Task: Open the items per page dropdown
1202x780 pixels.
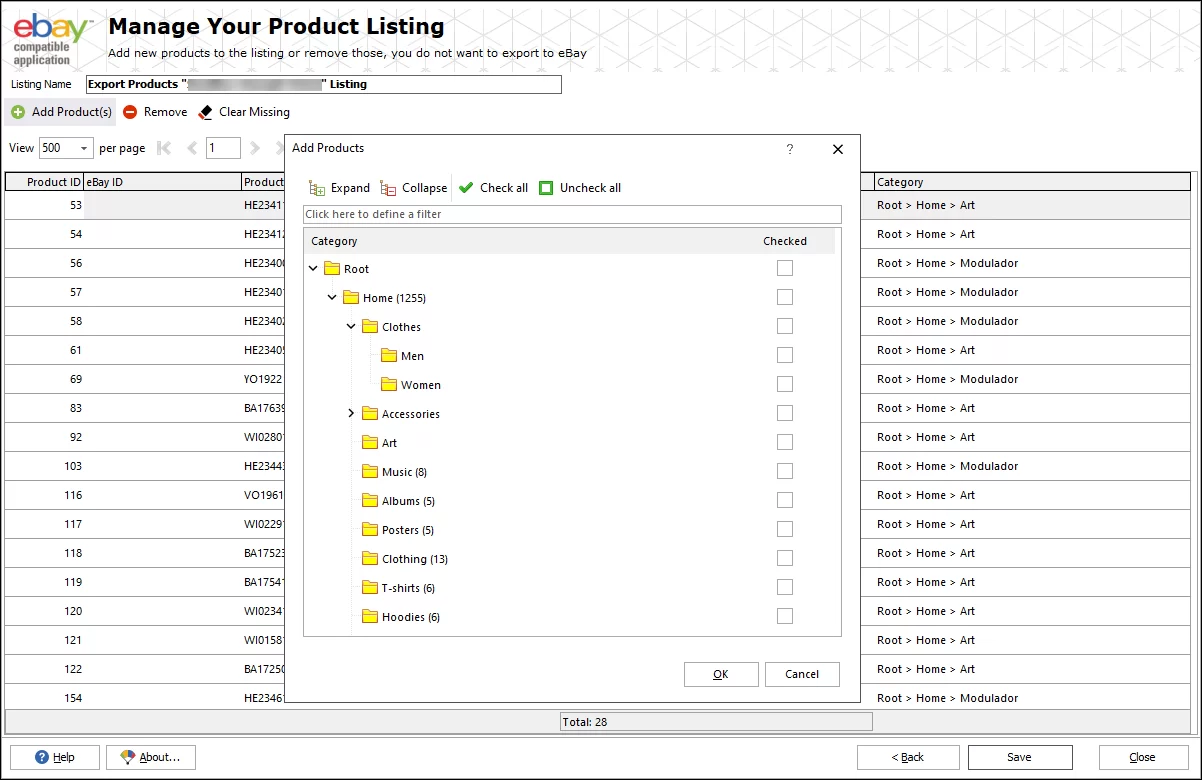Action: click(x=84, y=148)
